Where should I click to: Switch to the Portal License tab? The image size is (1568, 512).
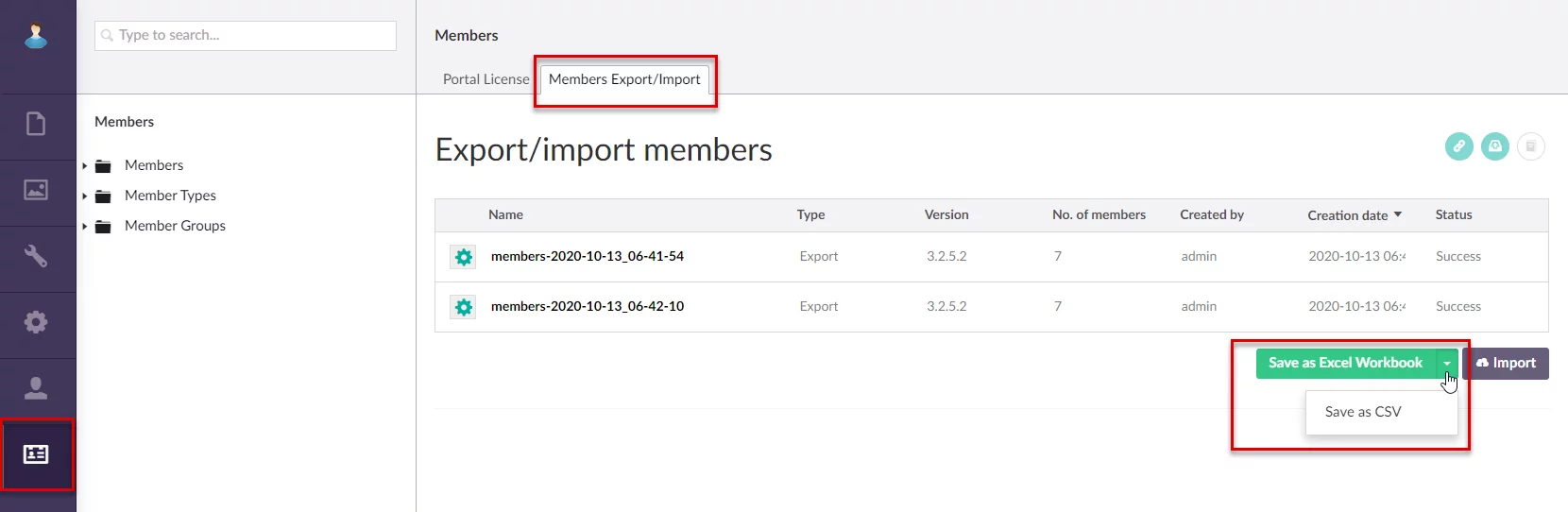click(x=486, y=79)
